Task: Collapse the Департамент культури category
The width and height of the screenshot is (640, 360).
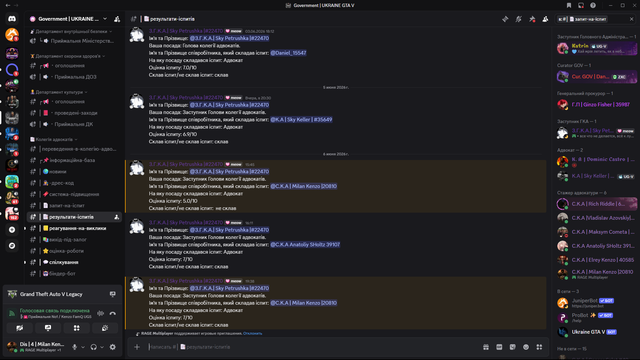Action: tap(59, 92)
